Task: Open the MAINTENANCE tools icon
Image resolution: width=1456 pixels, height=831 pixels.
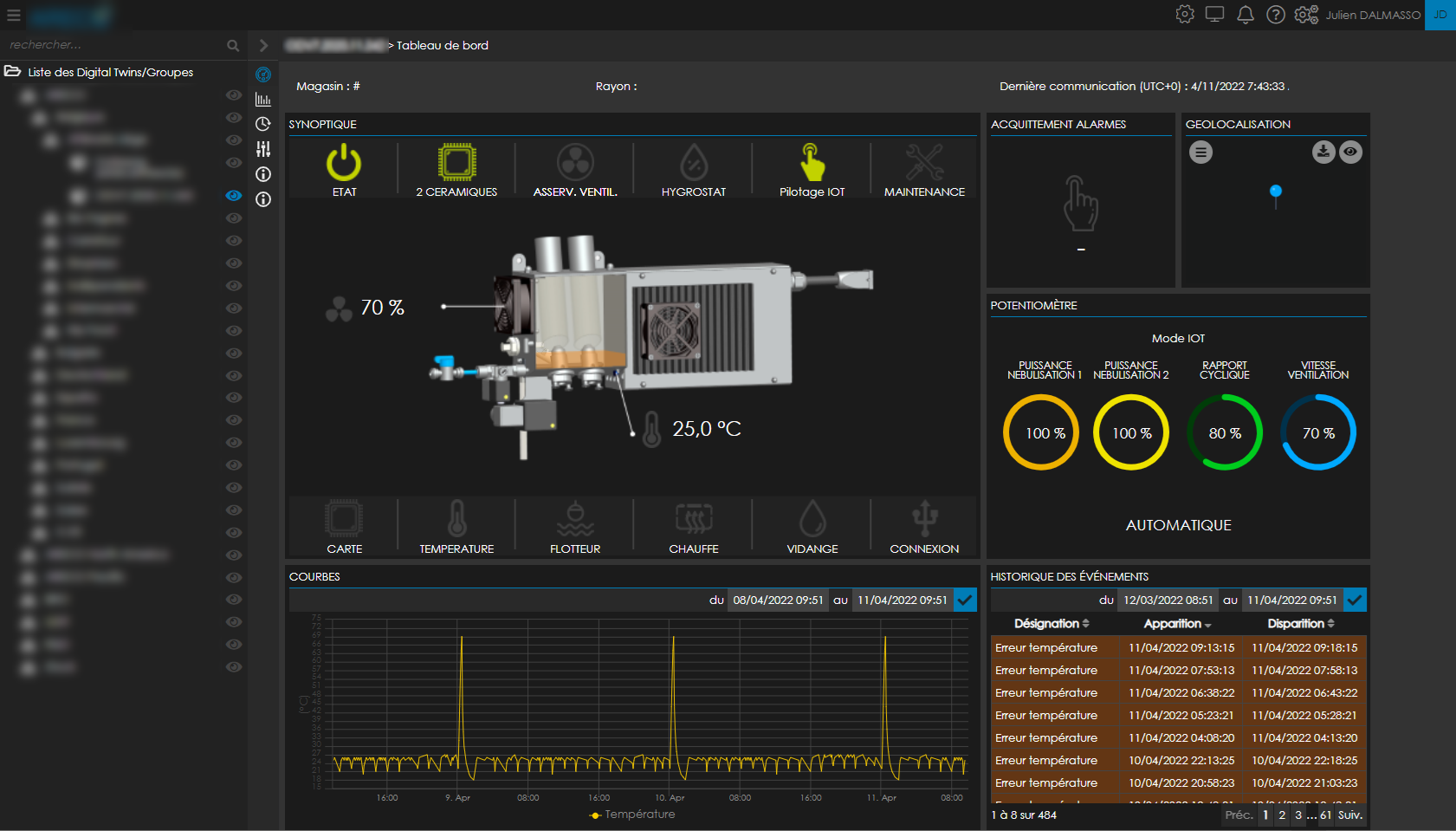Action: (x=924, y=163)
